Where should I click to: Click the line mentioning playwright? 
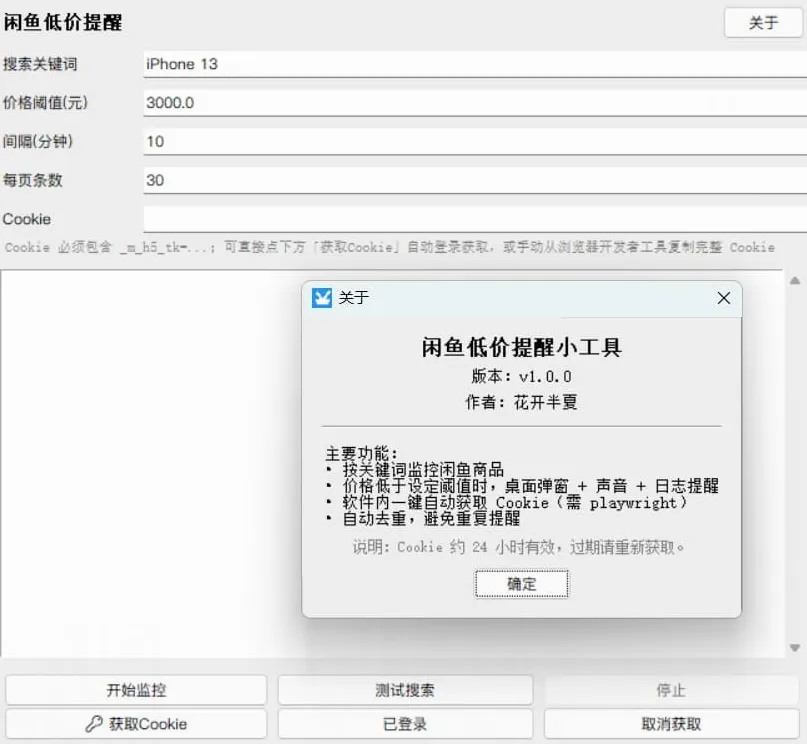coord(507,502)
